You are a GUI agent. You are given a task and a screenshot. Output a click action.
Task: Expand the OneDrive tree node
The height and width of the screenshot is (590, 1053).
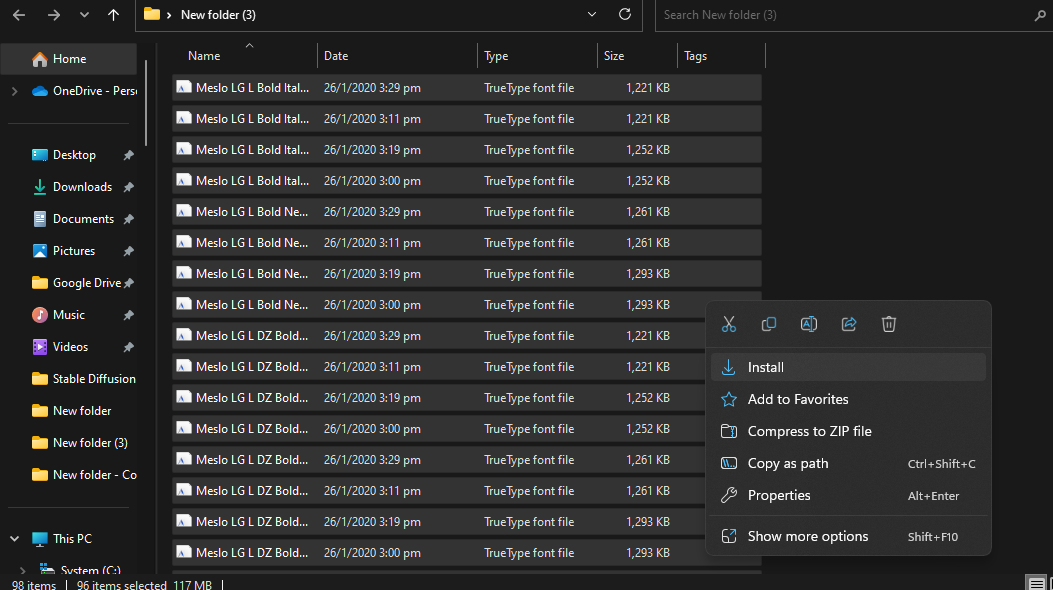click(x=14, y=91)
